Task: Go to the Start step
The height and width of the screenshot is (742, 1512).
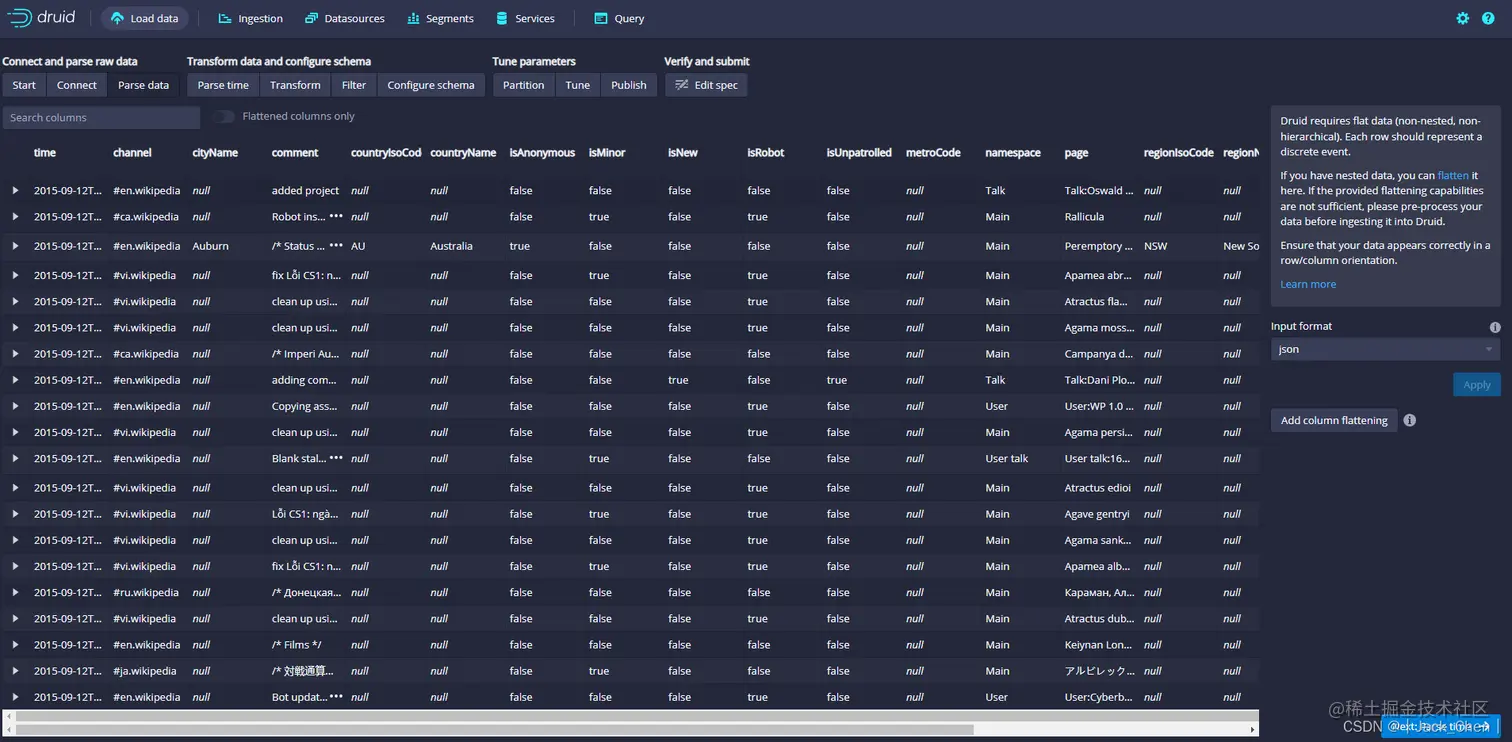Action: click(24, 85)
